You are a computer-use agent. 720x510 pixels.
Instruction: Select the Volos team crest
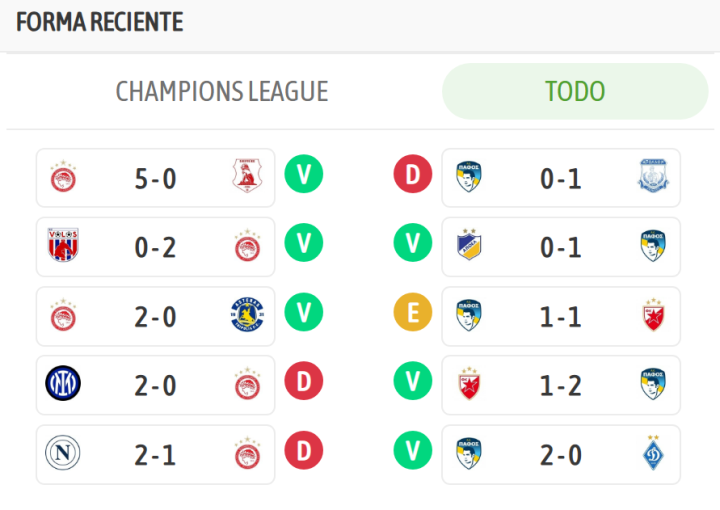pos(63,246)
